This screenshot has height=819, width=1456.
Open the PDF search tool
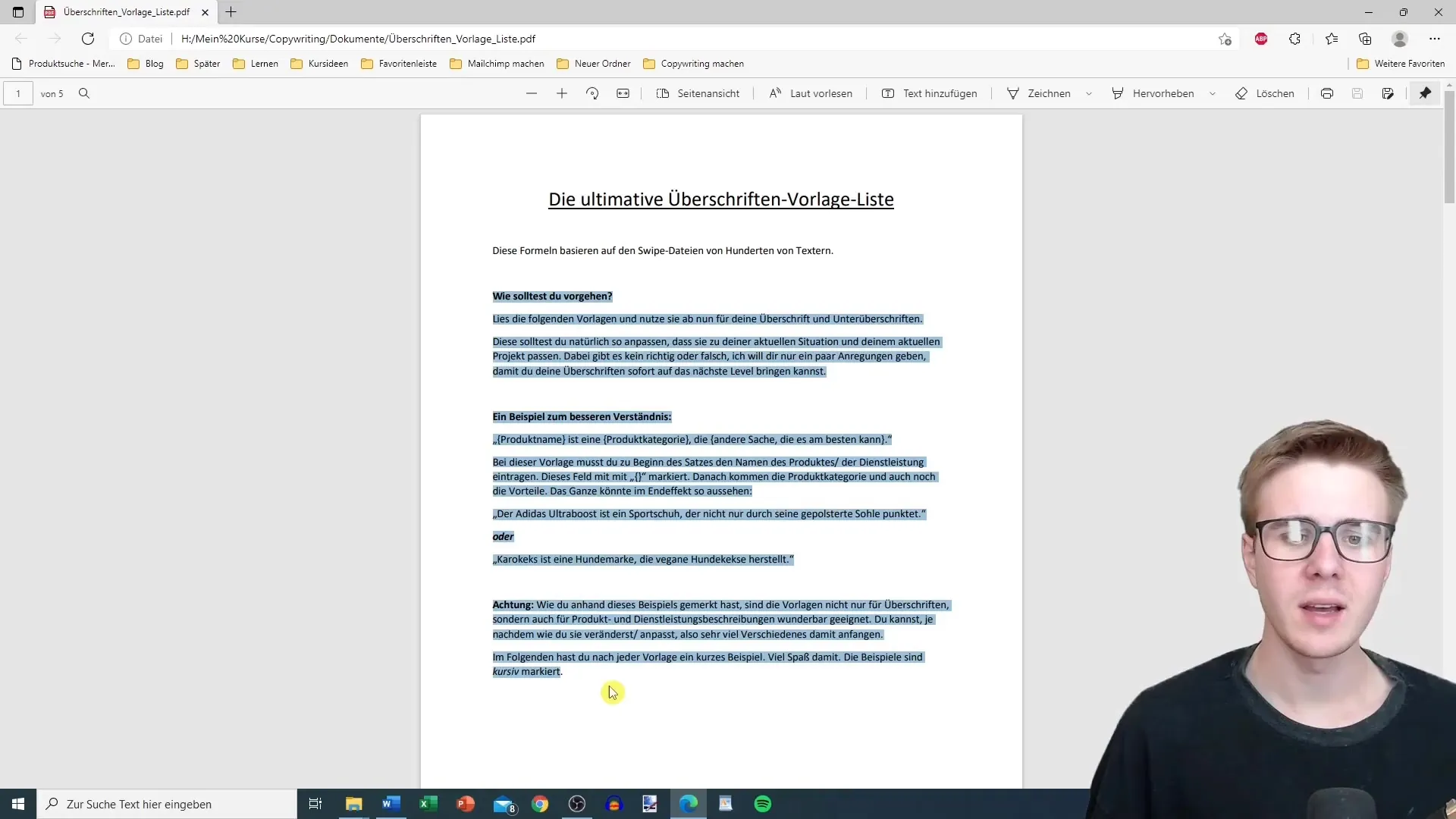[84, 93]
